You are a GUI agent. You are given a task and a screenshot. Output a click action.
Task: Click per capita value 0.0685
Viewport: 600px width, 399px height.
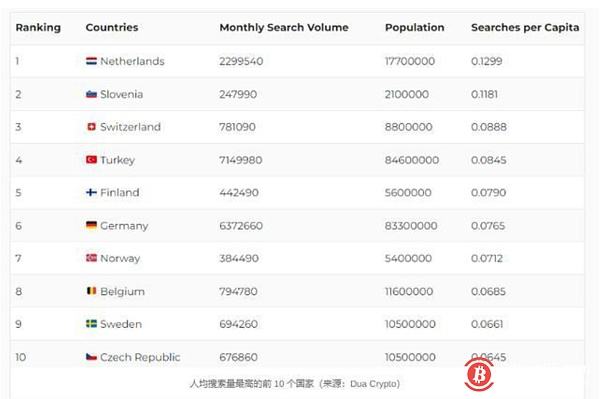[488, 292]
